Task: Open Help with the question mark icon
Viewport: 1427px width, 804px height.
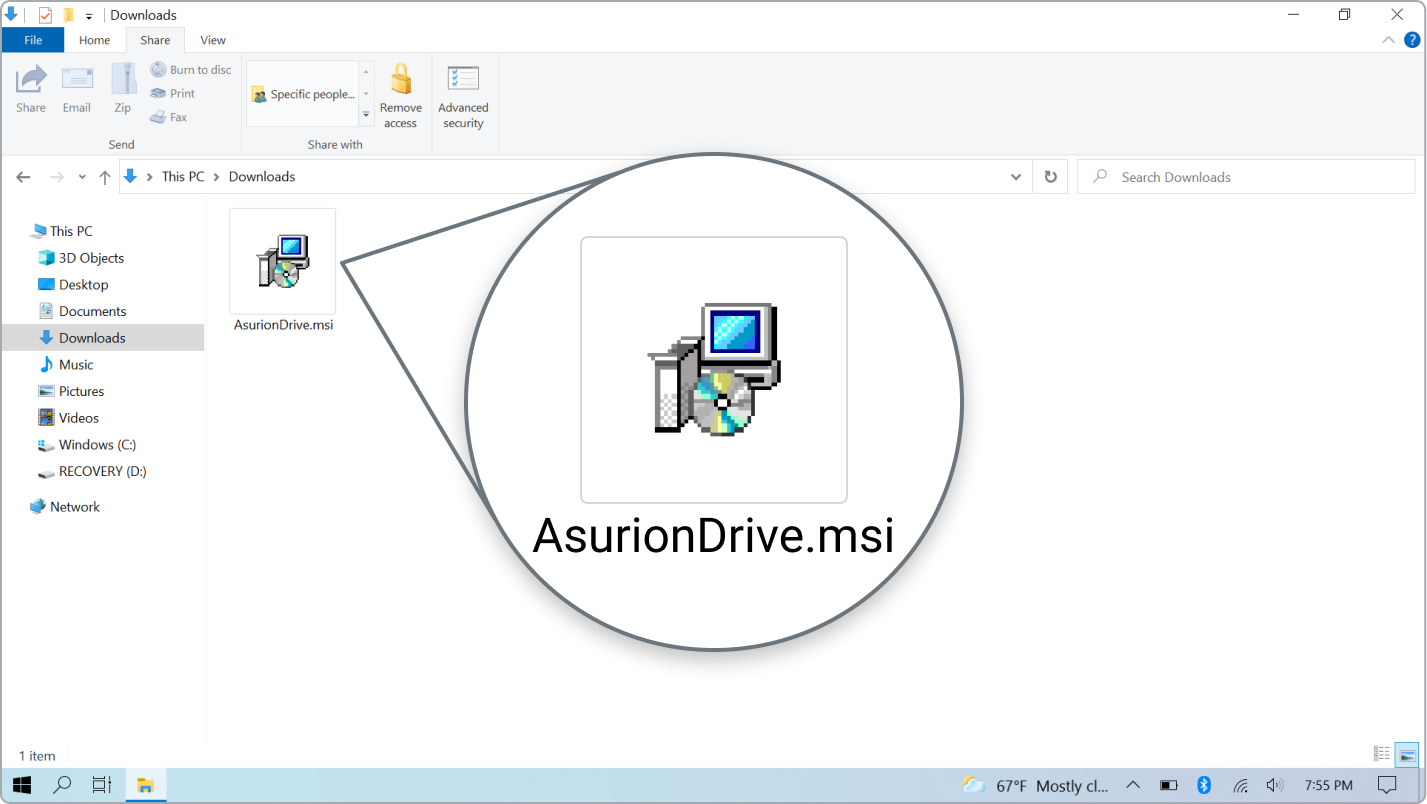Action: tap(1412, 40)
